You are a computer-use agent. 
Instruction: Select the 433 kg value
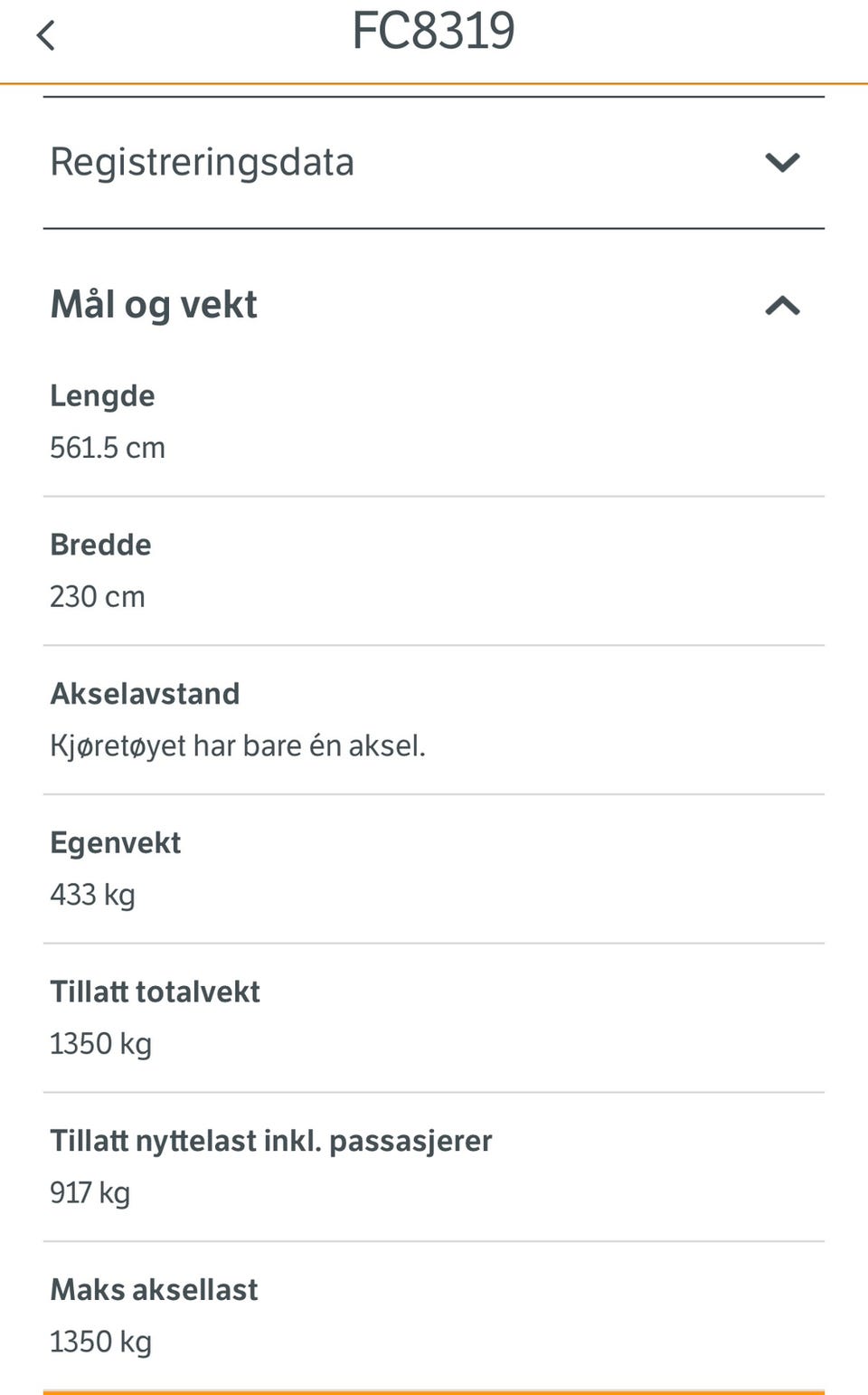click(x=92, y=895)
